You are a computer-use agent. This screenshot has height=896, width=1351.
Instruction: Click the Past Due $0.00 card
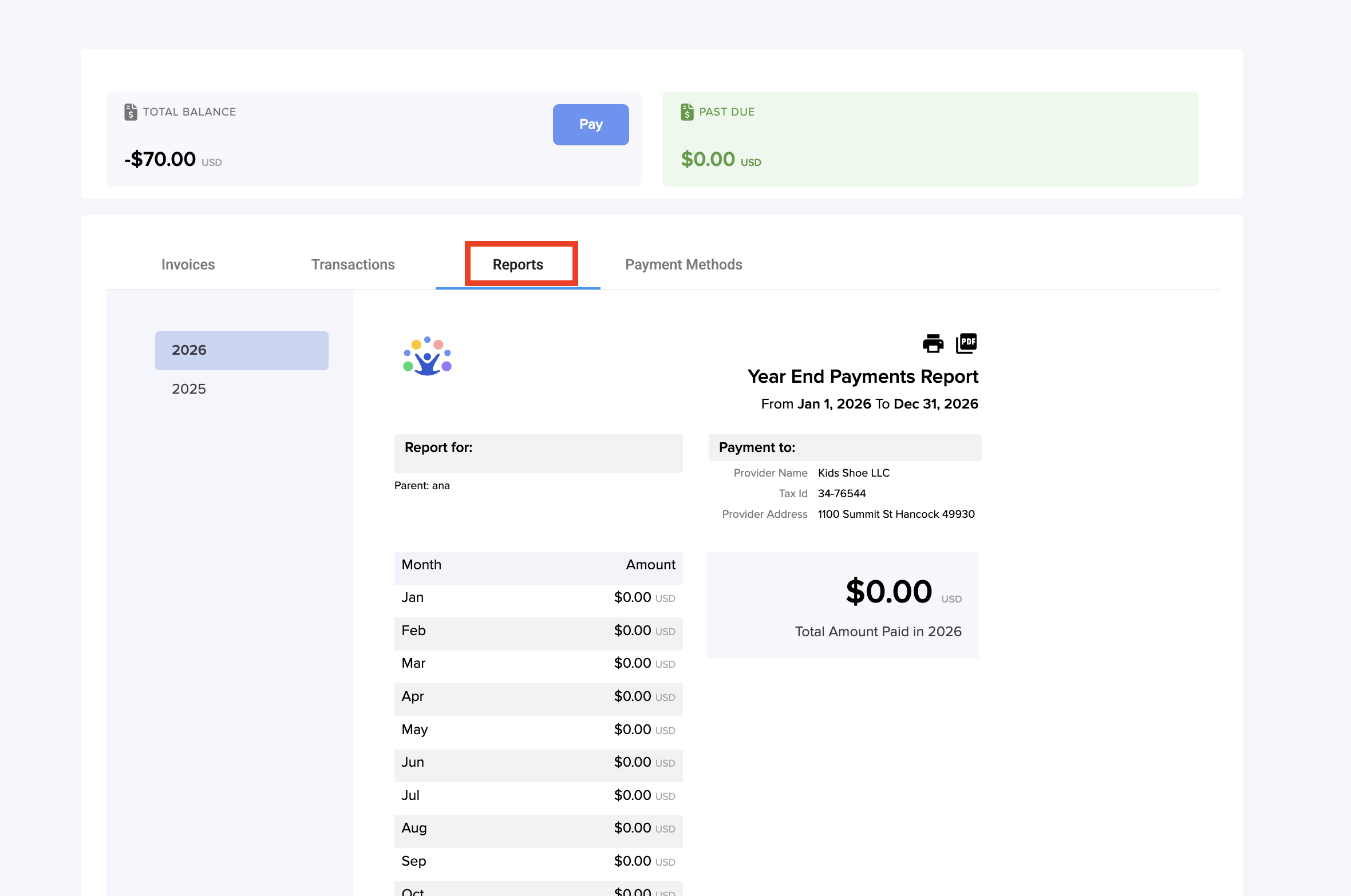pos(930,139)
